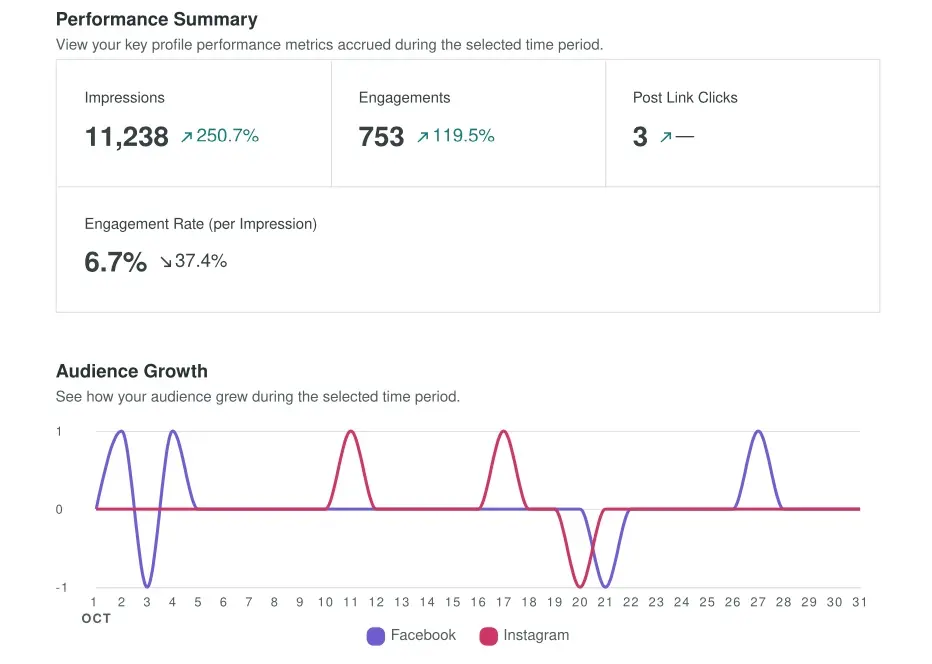
Task: Select the Impressions value 11,238
Action: 126,137
